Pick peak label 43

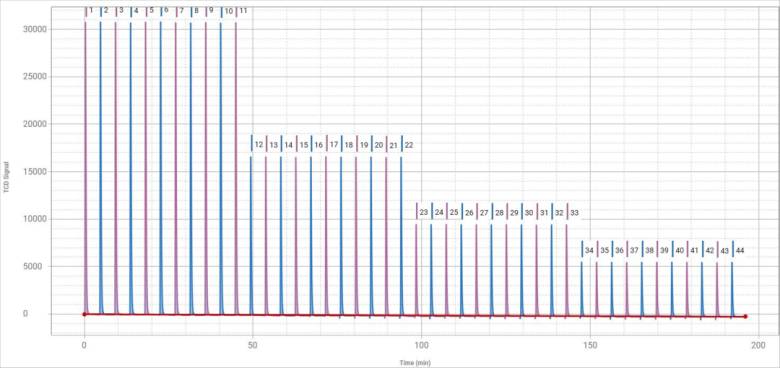tap(723, 250)
